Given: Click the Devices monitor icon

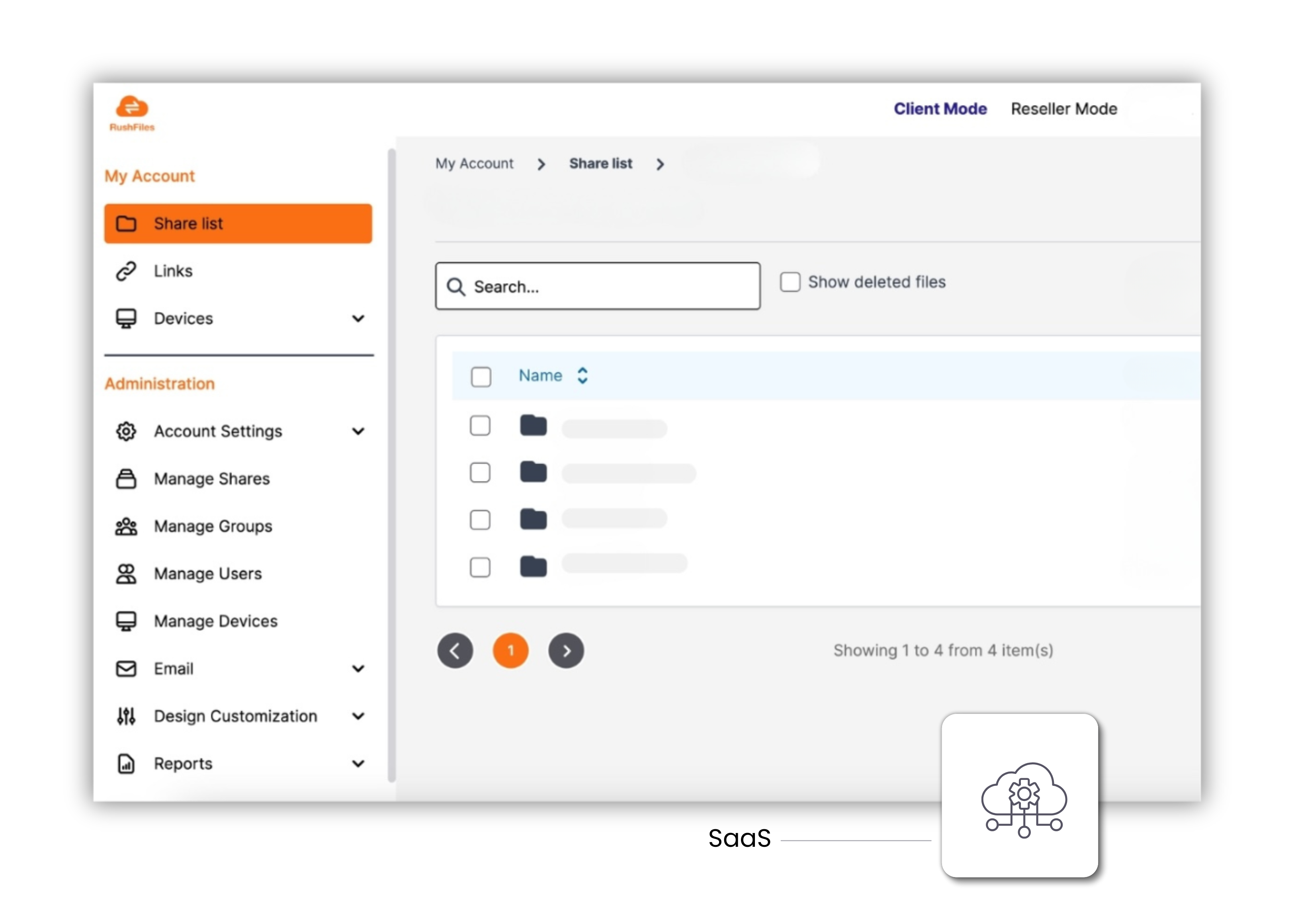Looking at the screenshot, I should 126,318.
